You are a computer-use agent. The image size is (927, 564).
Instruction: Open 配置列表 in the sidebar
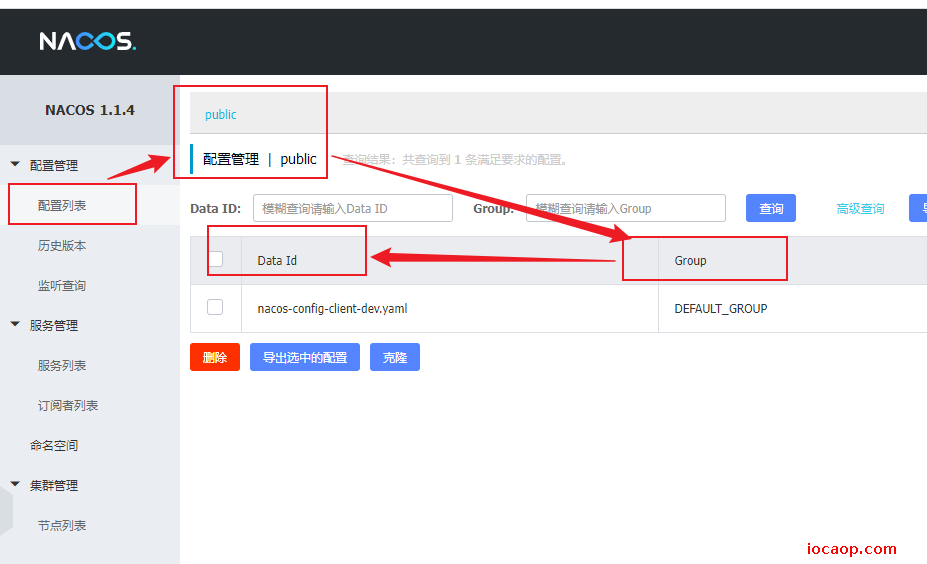(x=62, y=205)
